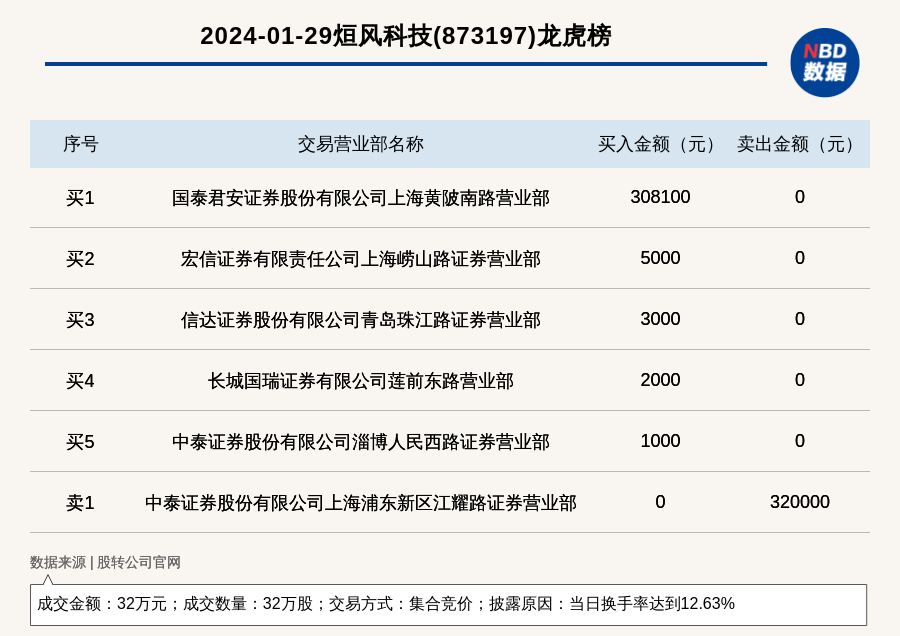
Task: Click the buy amount 3000
Action: 660,319
